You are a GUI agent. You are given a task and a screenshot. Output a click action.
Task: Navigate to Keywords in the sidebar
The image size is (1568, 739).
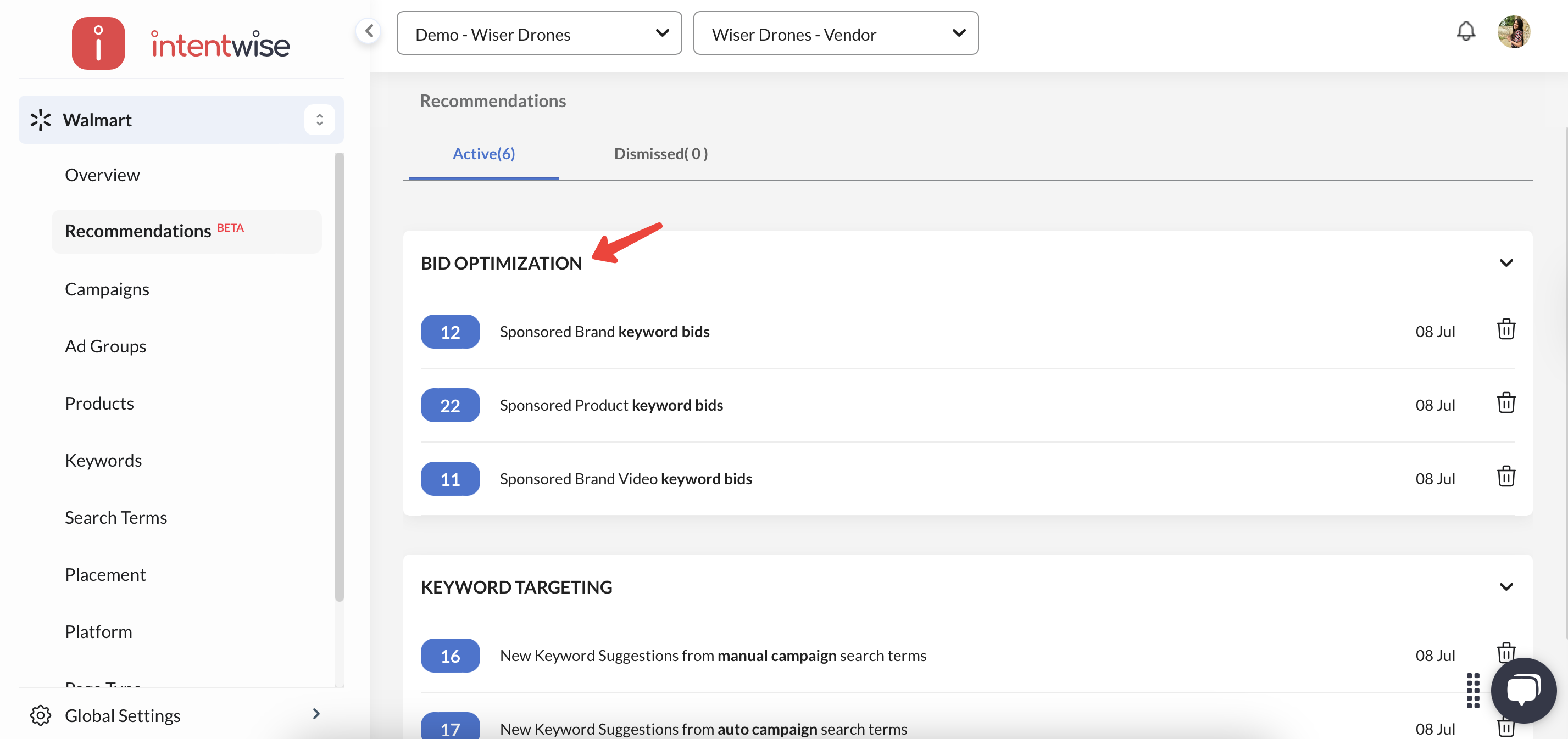(103, 461)
